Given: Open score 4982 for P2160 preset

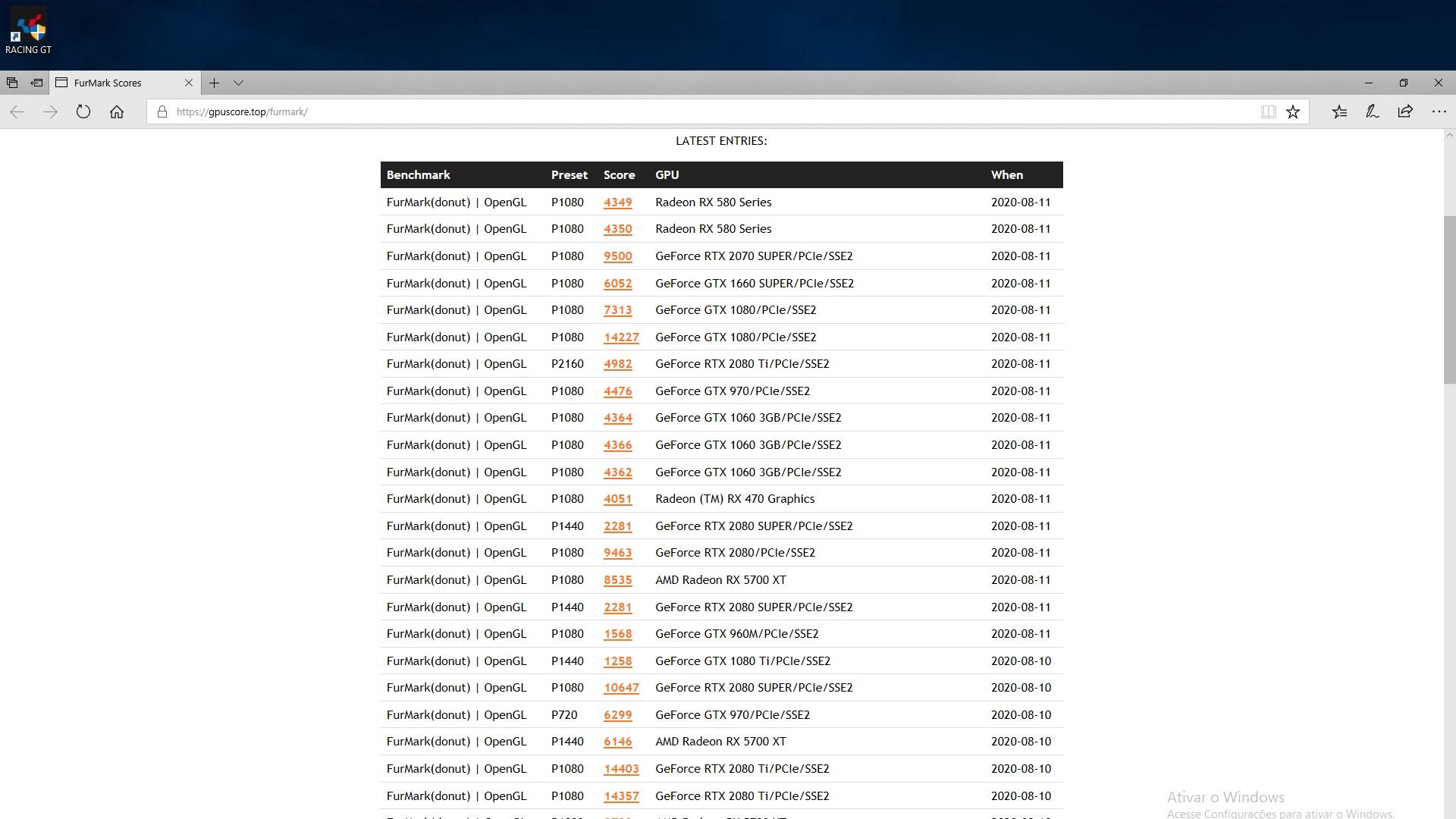Looking at the screenshot, I should point(617,364).
